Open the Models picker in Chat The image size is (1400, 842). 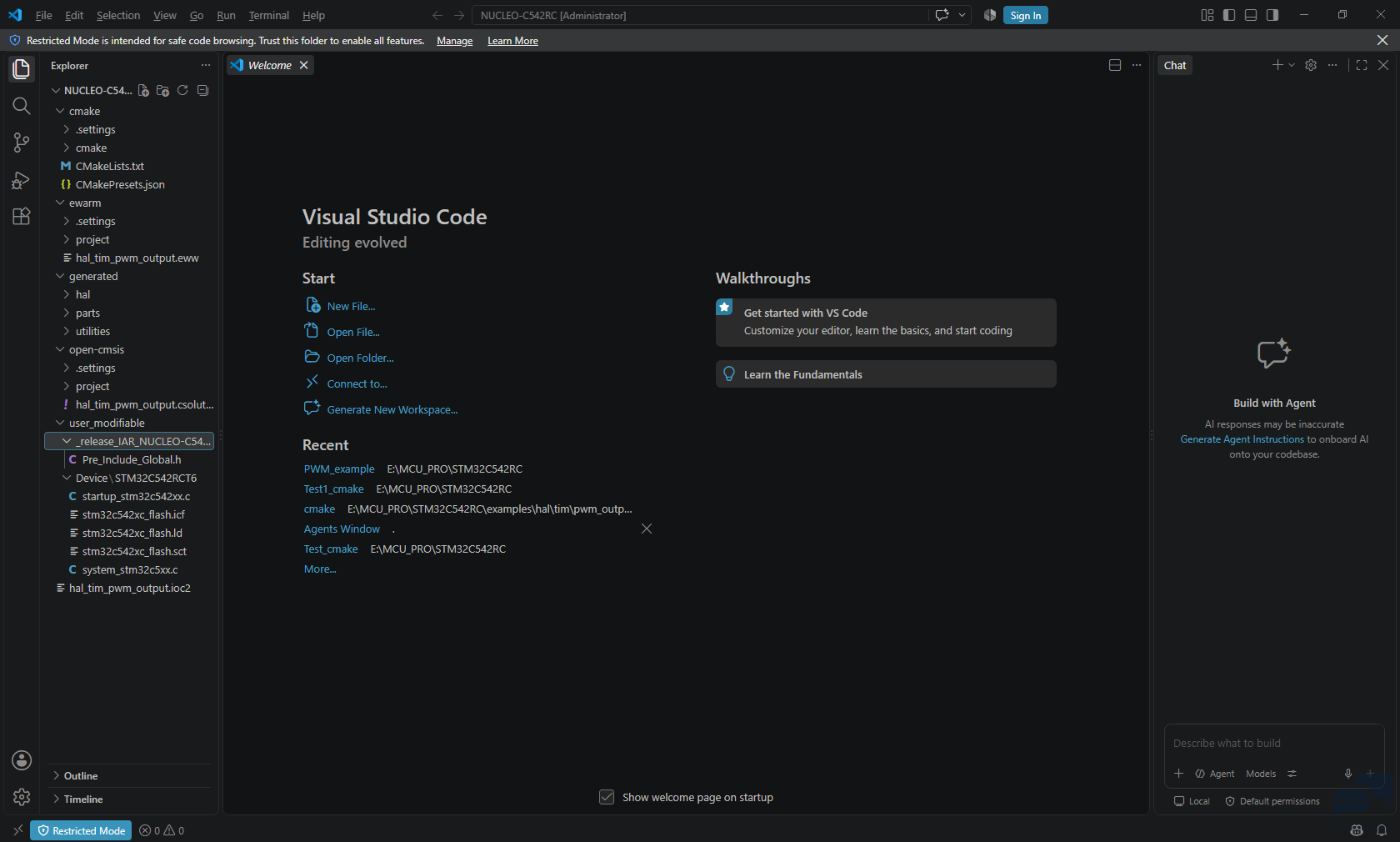(x=1261, y=774)
